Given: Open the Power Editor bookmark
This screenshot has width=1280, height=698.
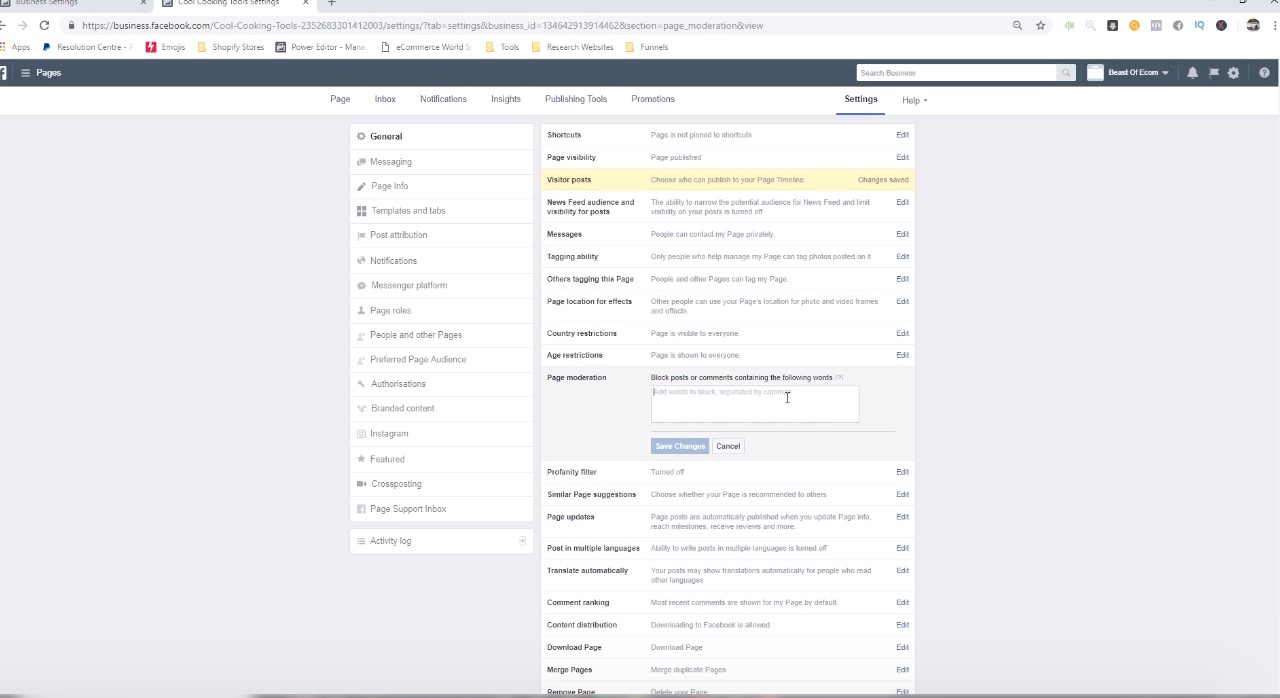Looking at the screenshot, I should point(321,47).
